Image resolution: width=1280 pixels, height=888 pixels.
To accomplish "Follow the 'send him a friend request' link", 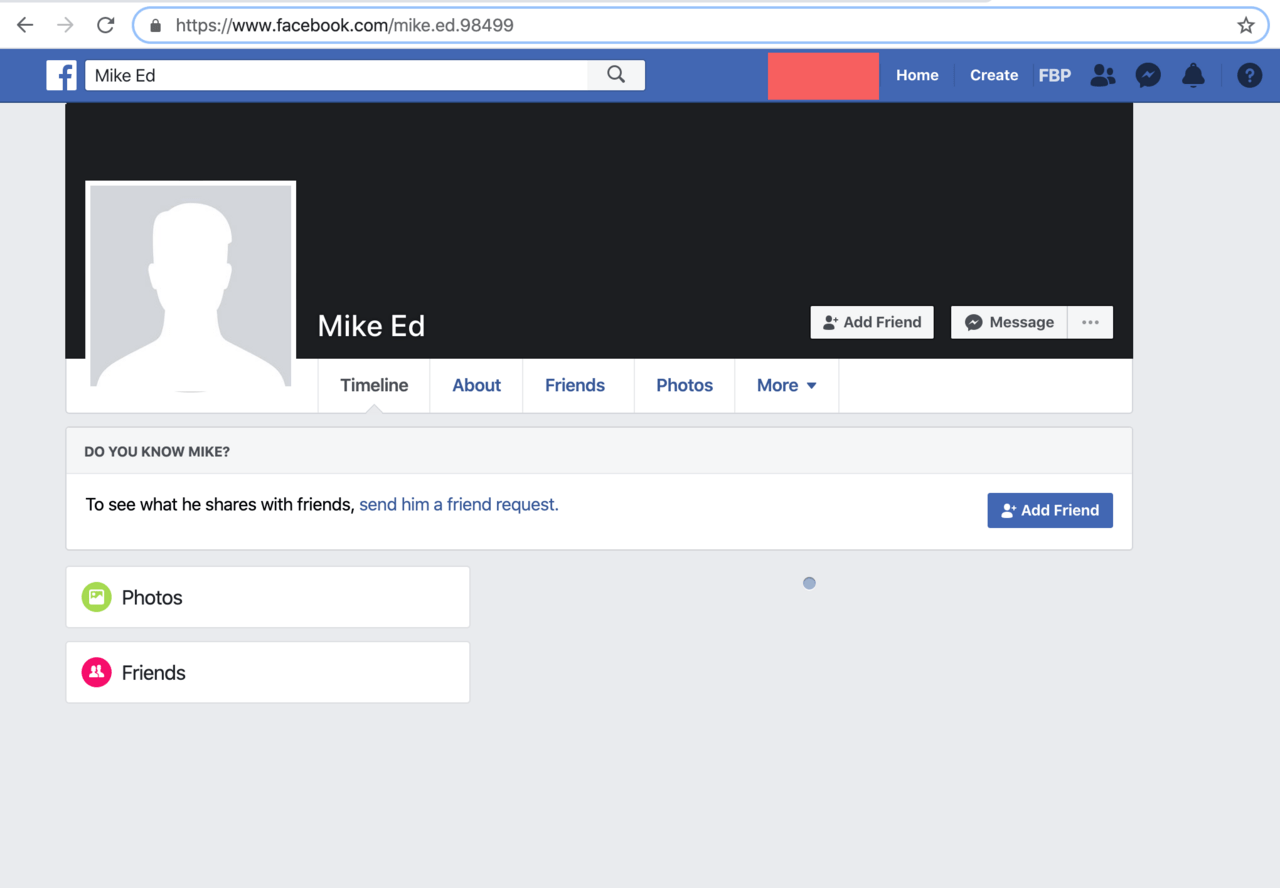I will tap(459, 505).
